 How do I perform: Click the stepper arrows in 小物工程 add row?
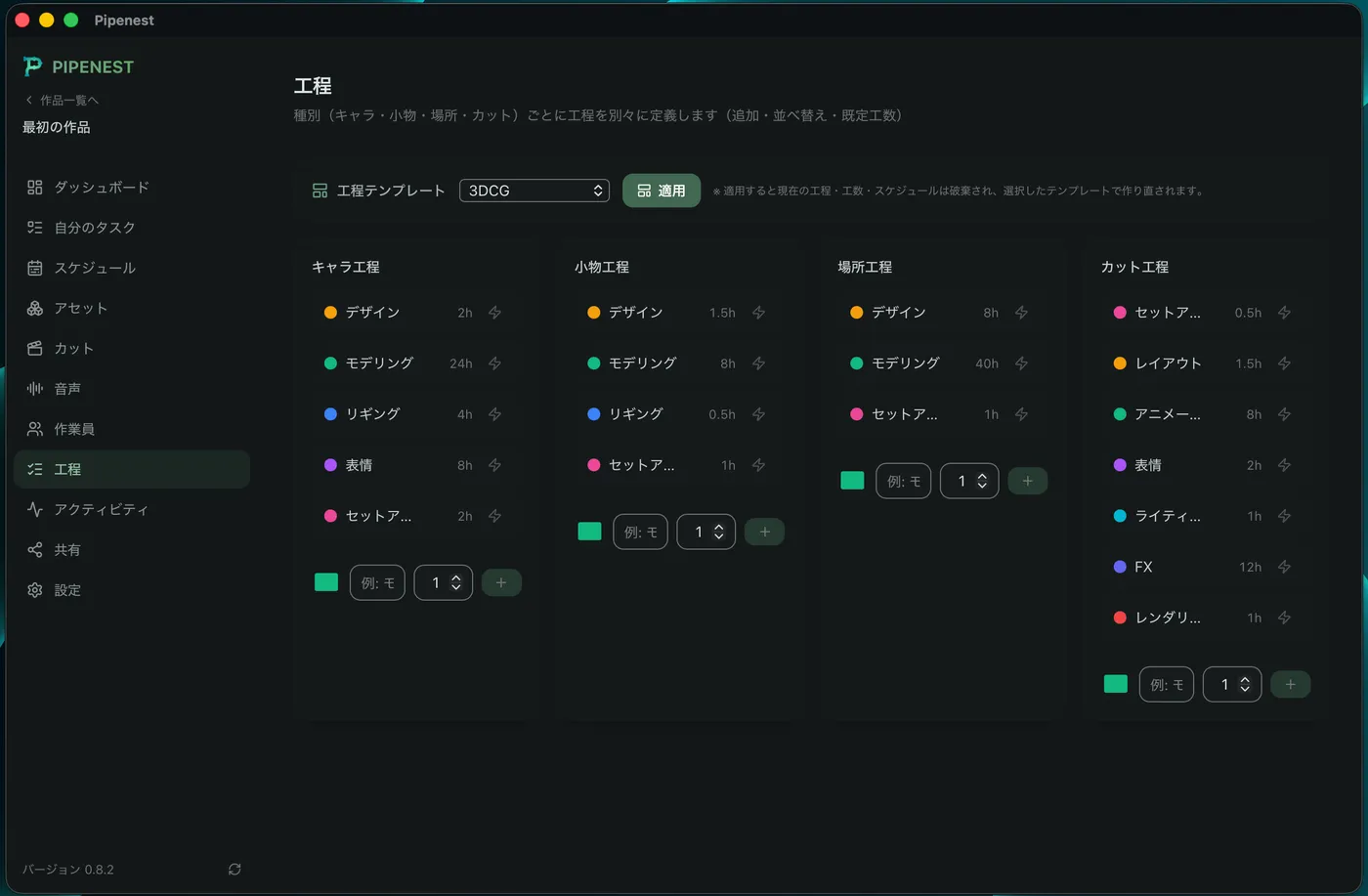coord(719,532)
